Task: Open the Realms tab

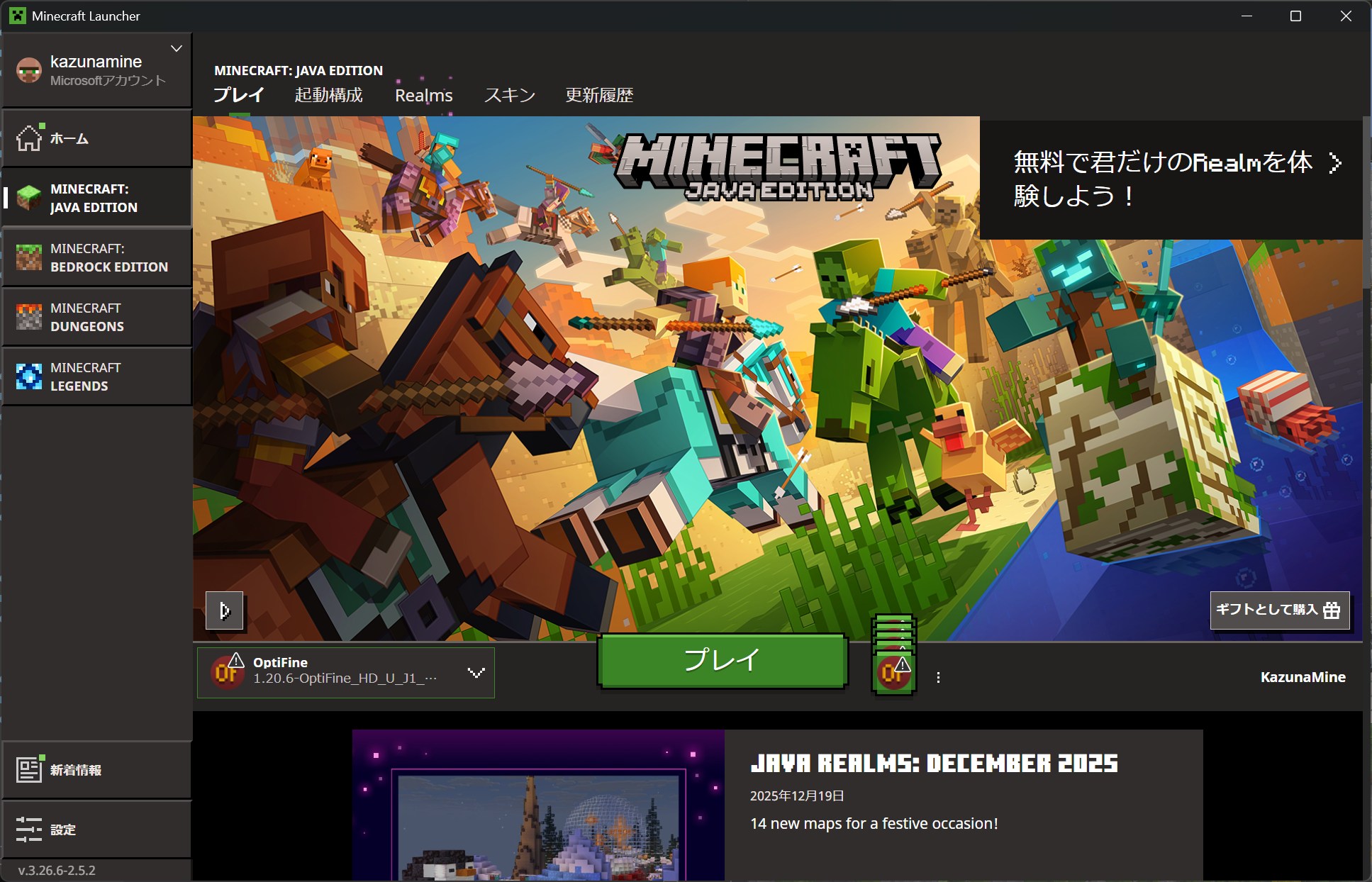Action: pos(423,95)
